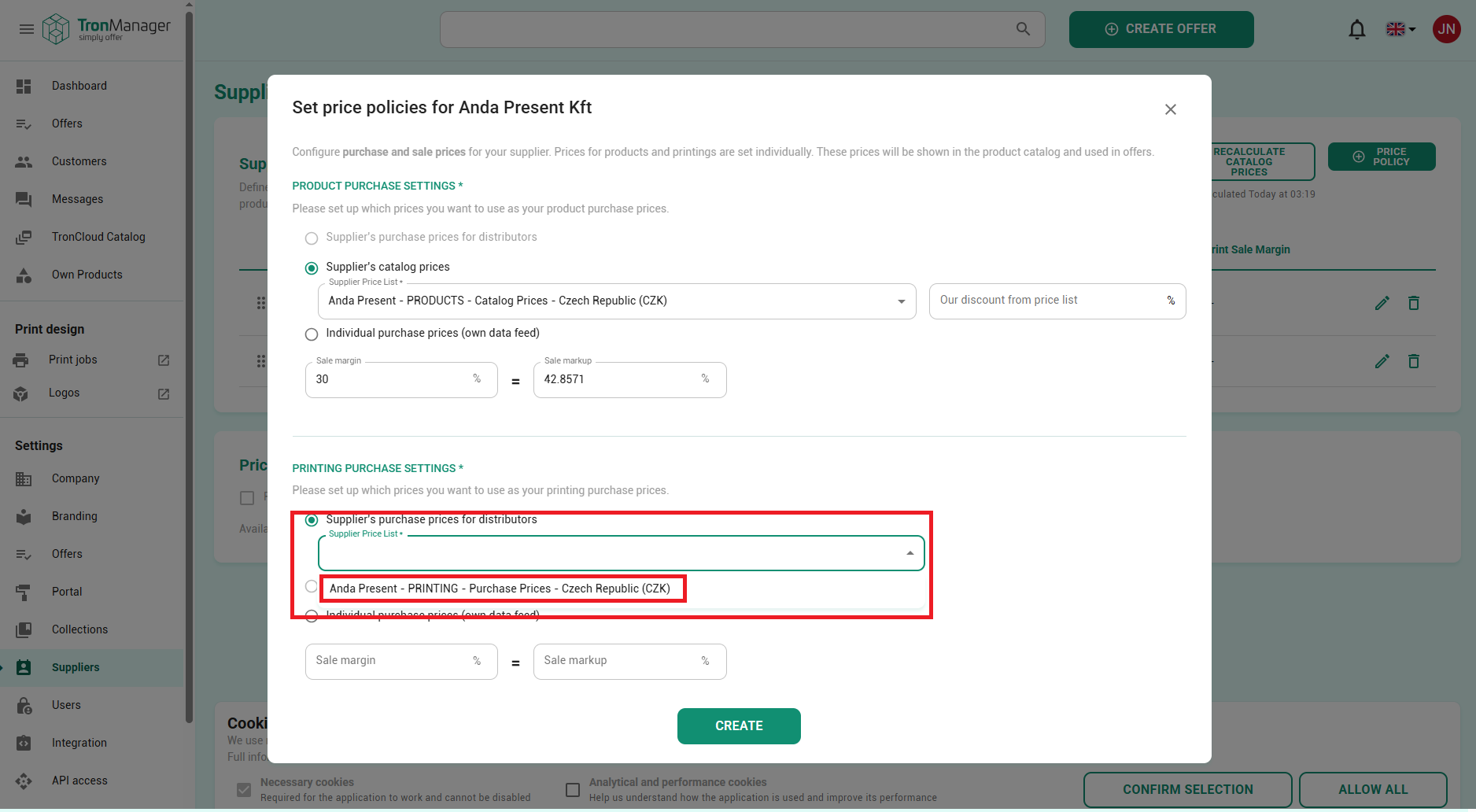
Task: Open Offers under the main menu
Action: [x=67, y=124]
